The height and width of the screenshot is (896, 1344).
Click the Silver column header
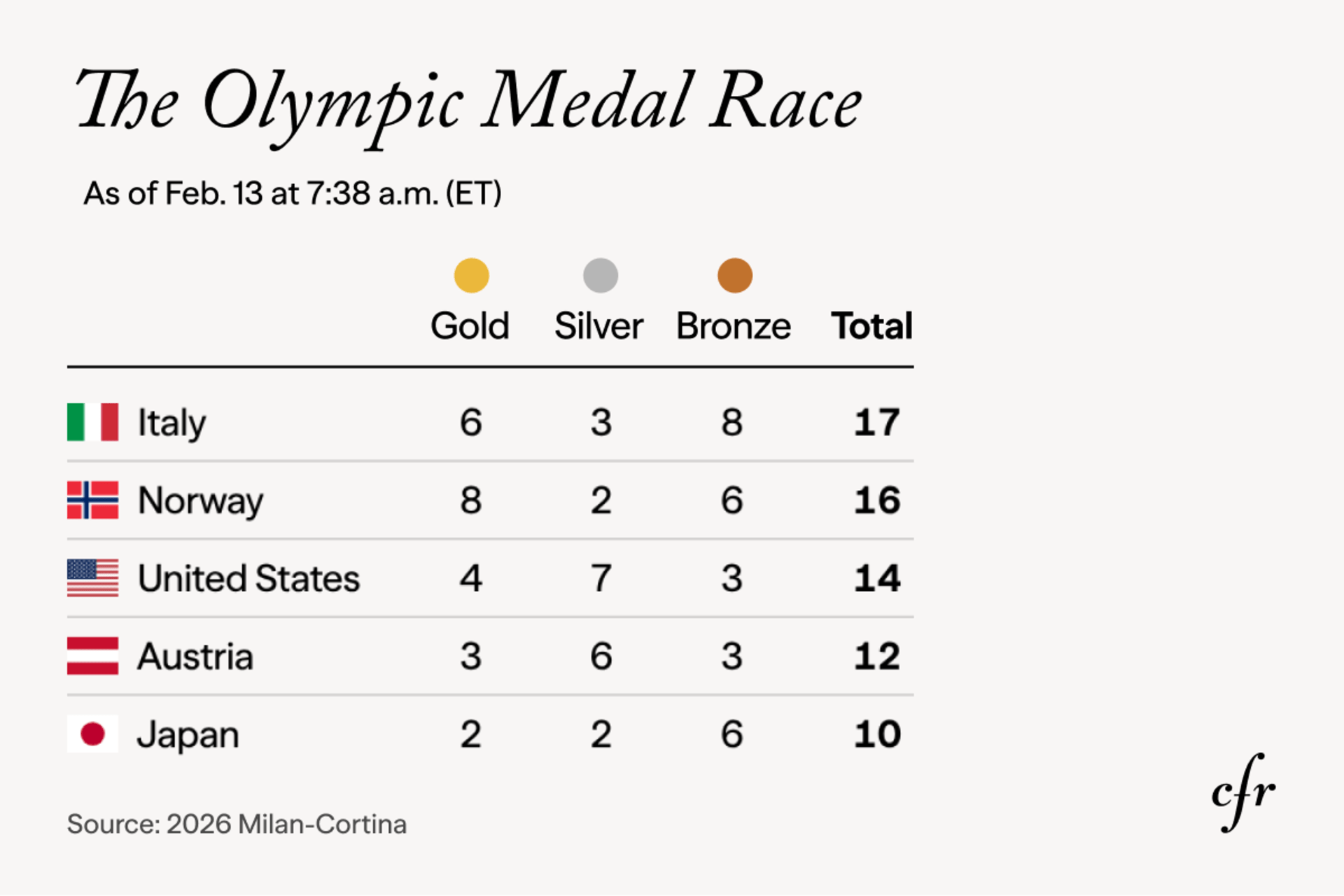pos(598,326)
